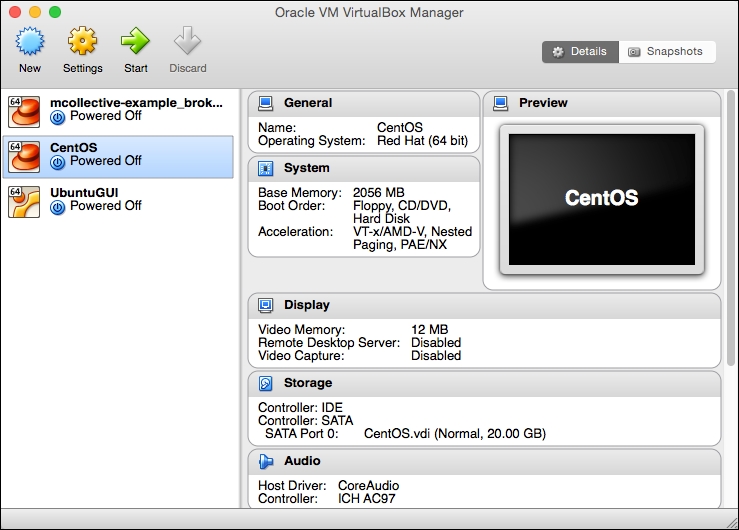Click the CentOS preview thumbnail
Screen dimensions: 739x530
(602, 199)
